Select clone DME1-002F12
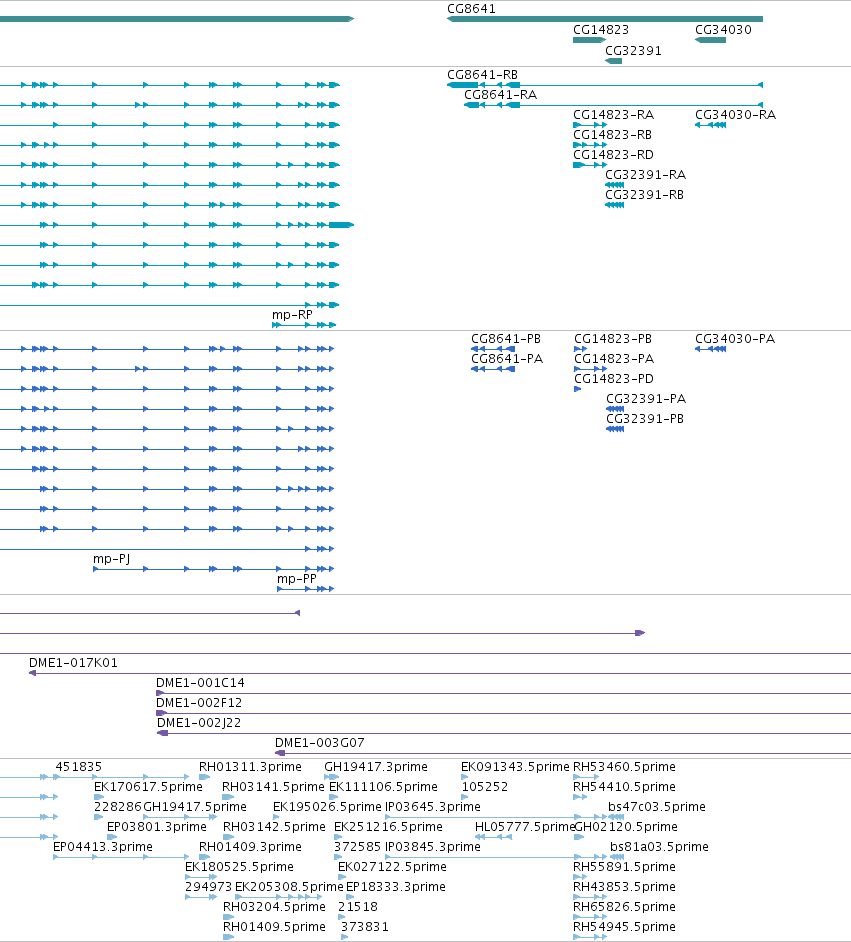The image size is (851, 942). pyautogui.click(x=199, y=702)
